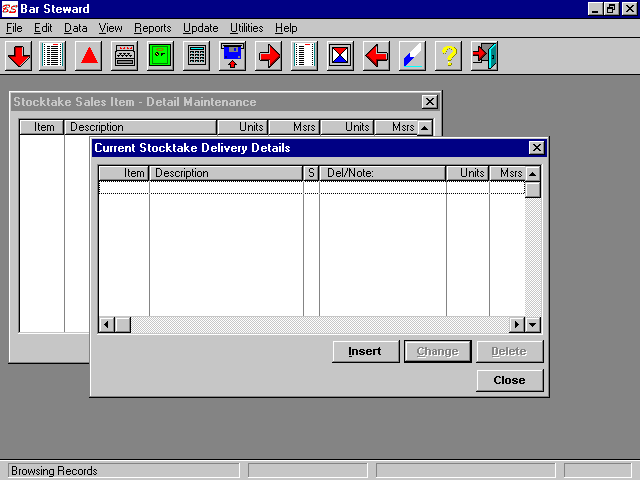Image resolution: width=640 pixels, height=480 pixels.
Task: Click the red left arrow toolbar icon
Action: pos(377,56)
